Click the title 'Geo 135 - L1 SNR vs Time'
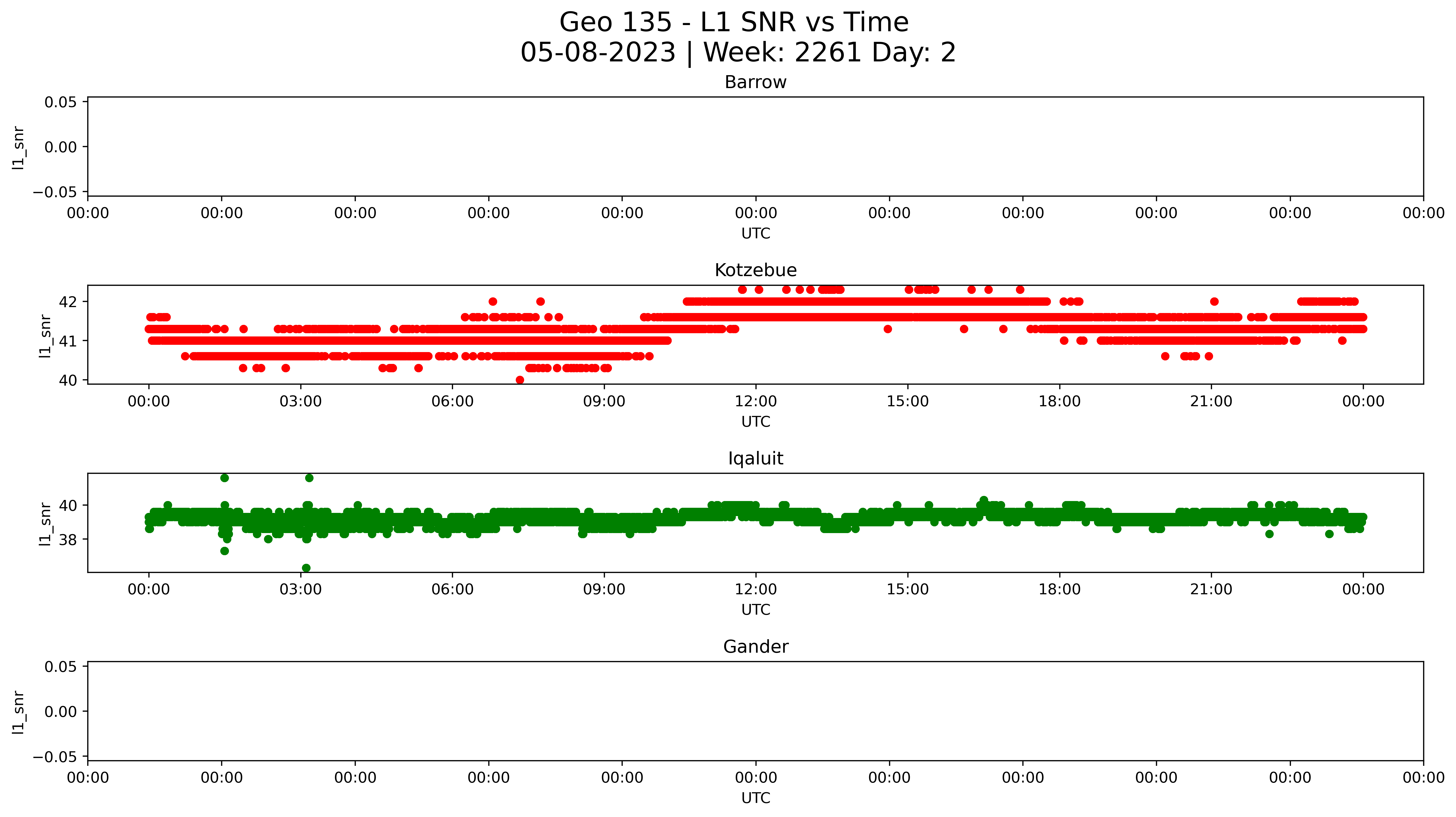The image size is (1456, 817). point(734,23)
